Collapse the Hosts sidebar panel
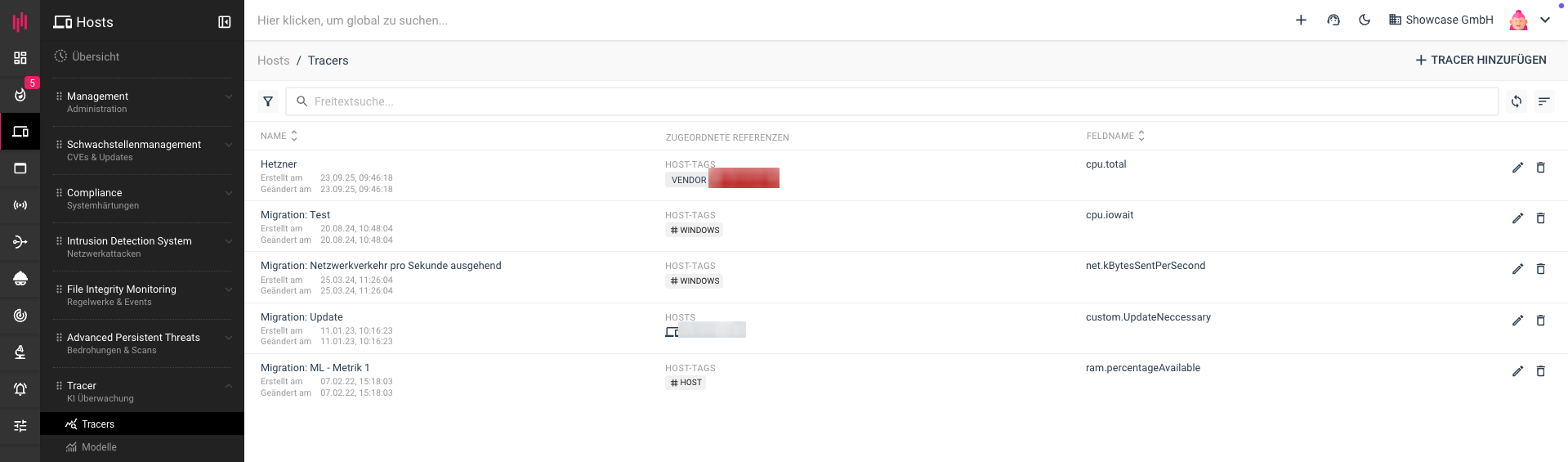Viewport: 1568px width, 462px height. pos(225,22)
